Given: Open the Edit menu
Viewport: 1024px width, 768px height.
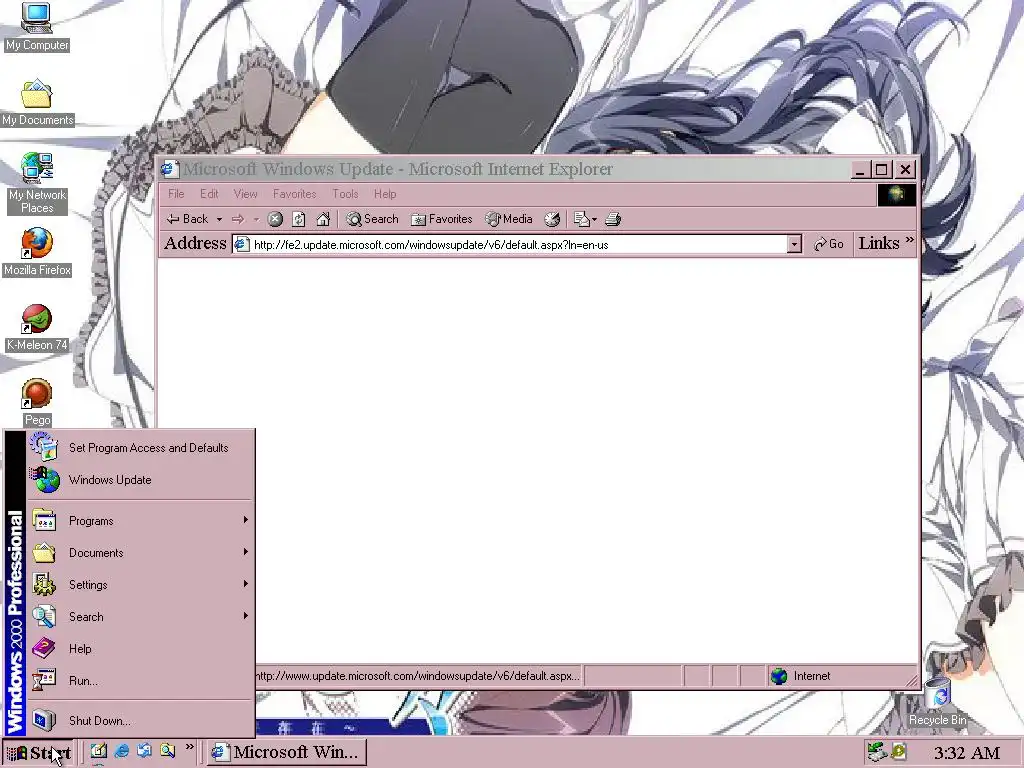Looking at the screenshot, I should 209,194.
